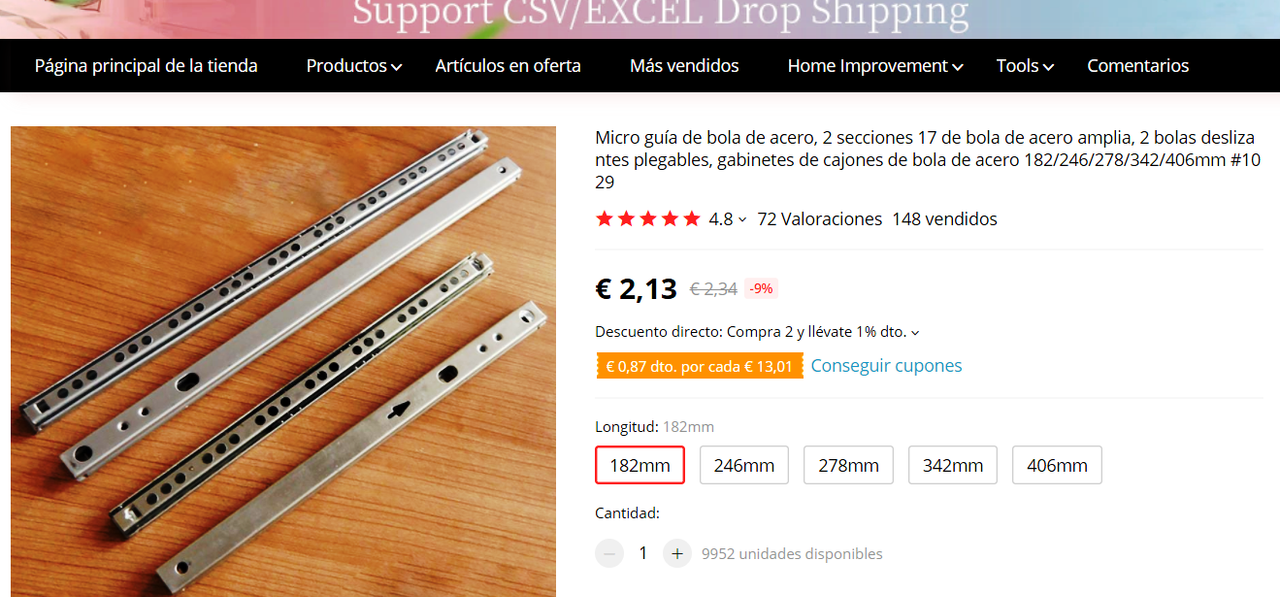The height and width of the screenshot is (597, 1280).
Task: Expand the Productos menu arrow
Action: (x=397, y=67)
